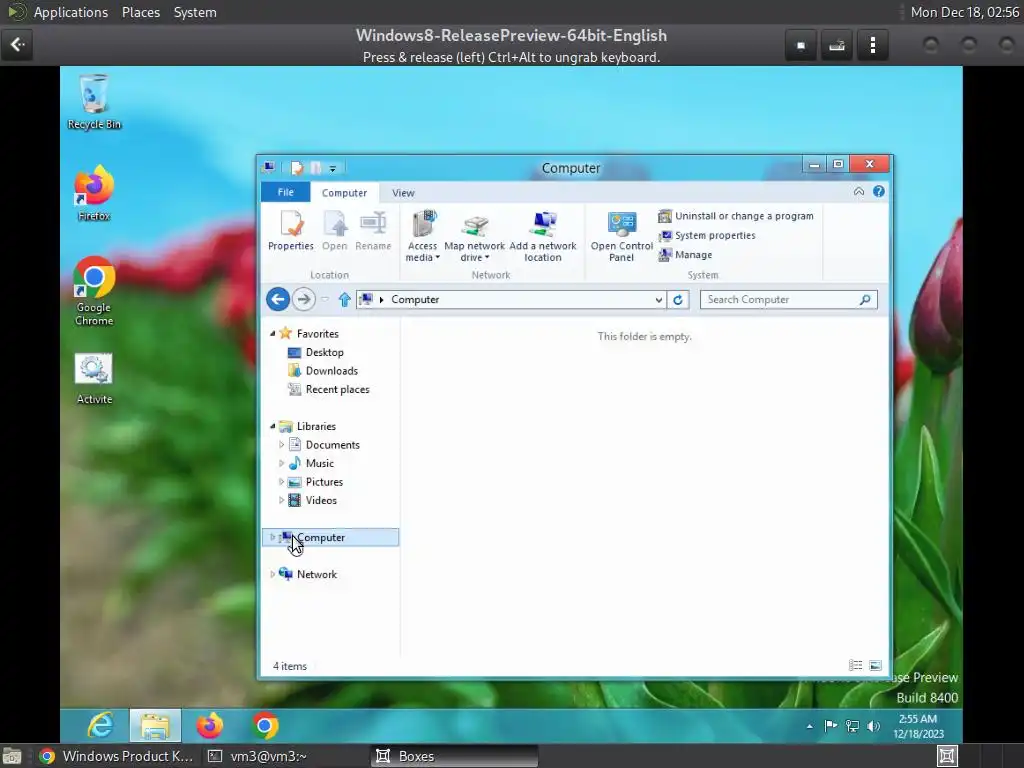Select Google Chrome desktop shortcut

[x=94, y=291]
